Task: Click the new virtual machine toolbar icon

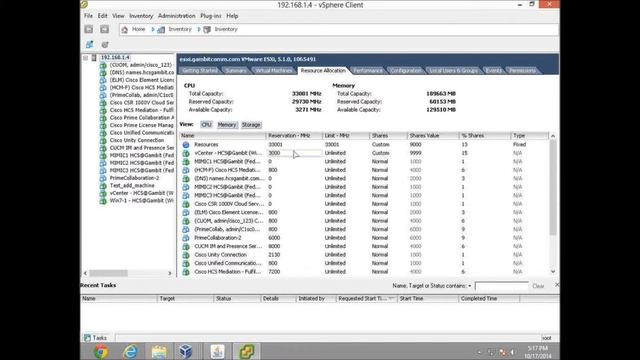Action: point(89,44)
